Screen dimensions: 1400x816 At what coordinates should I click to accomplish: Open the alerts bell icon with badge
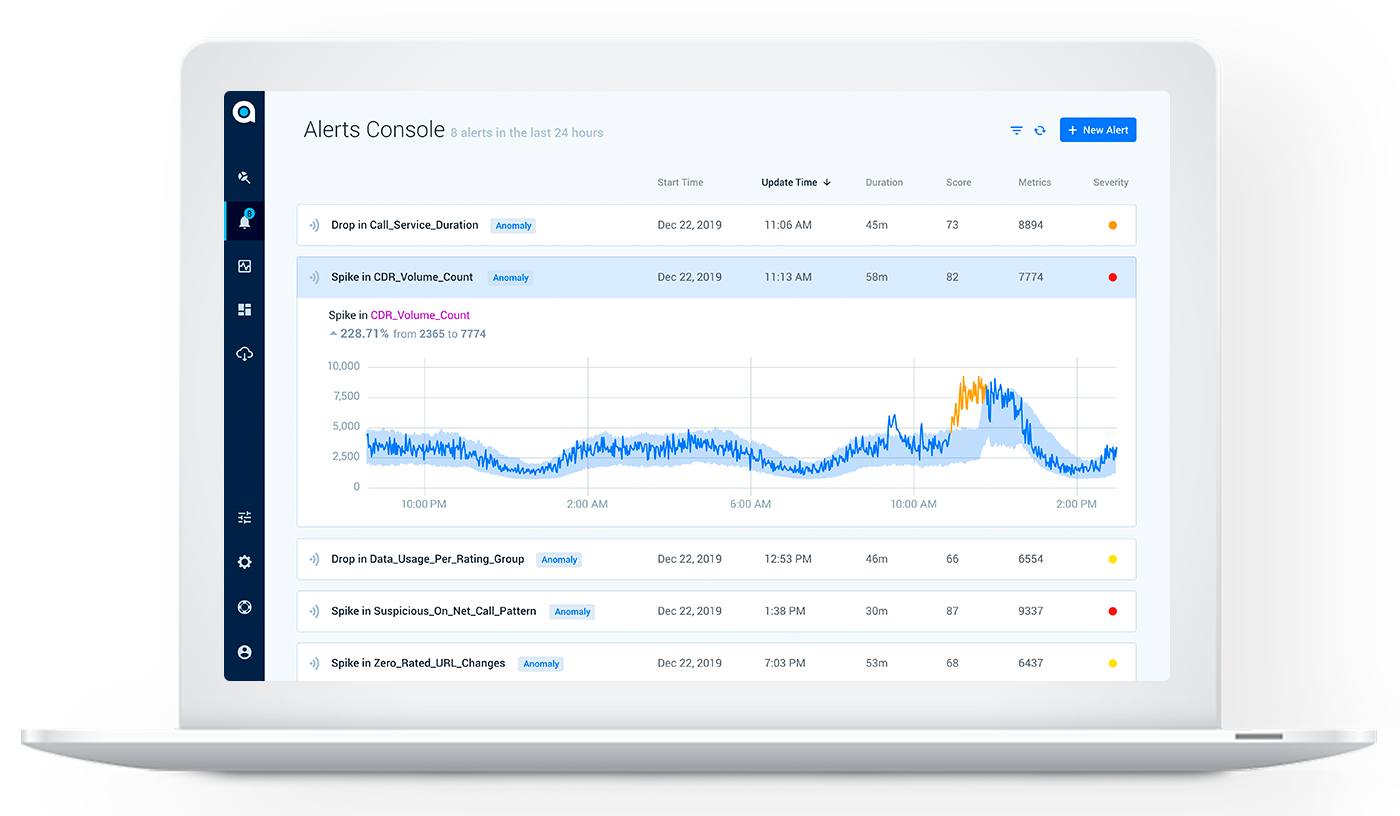point(244,220)
